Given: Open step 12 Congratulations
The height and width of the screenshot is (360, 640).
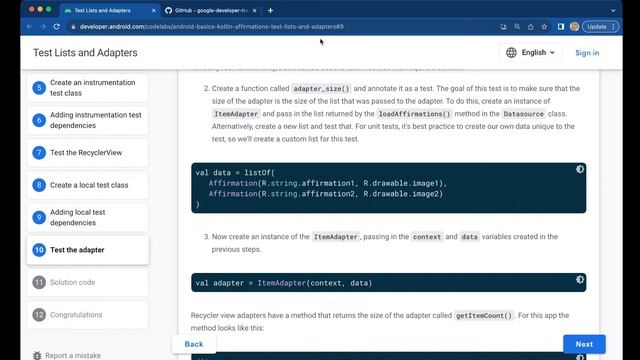Looking at the screenshot, I should click(x=88, y=315).
